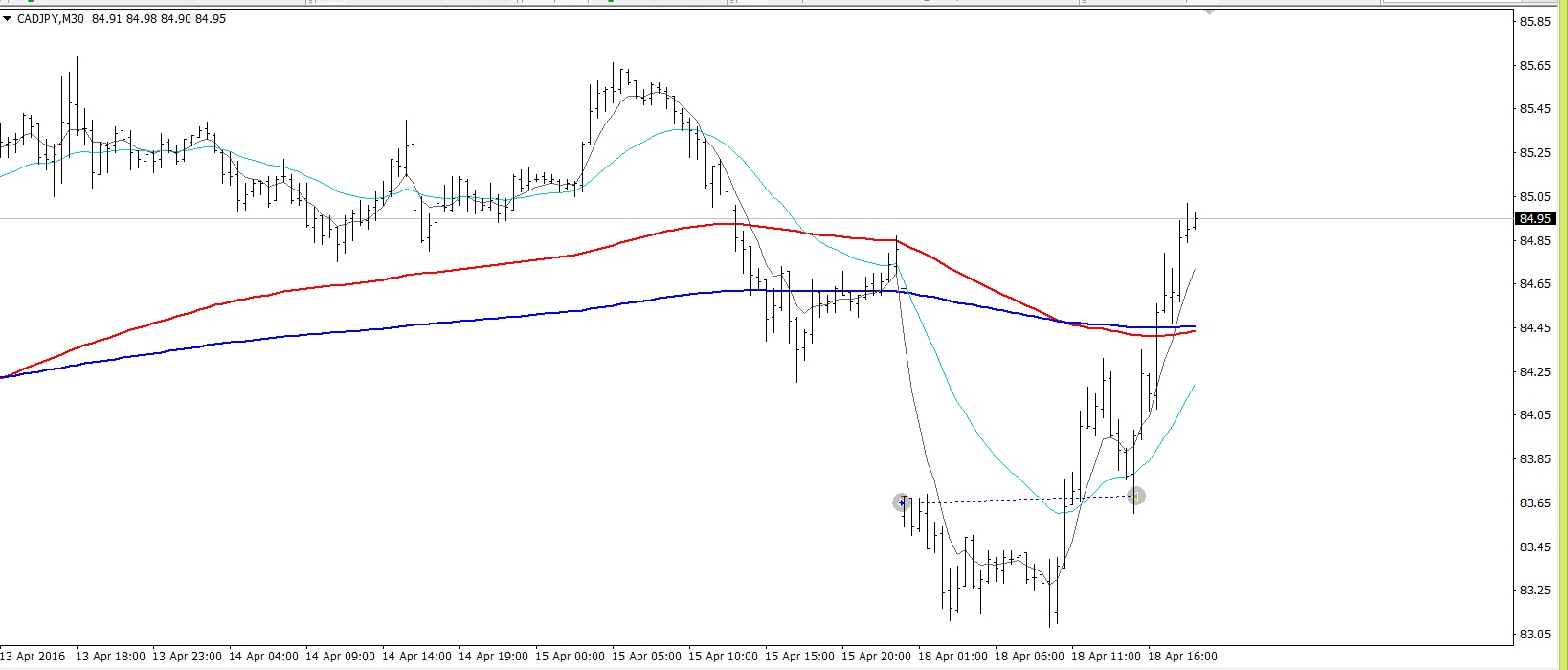Select the dashed blue trade connection line
Image resolution: width=1568 pixels, height=670 pixels.
[x=1019, y=499]
